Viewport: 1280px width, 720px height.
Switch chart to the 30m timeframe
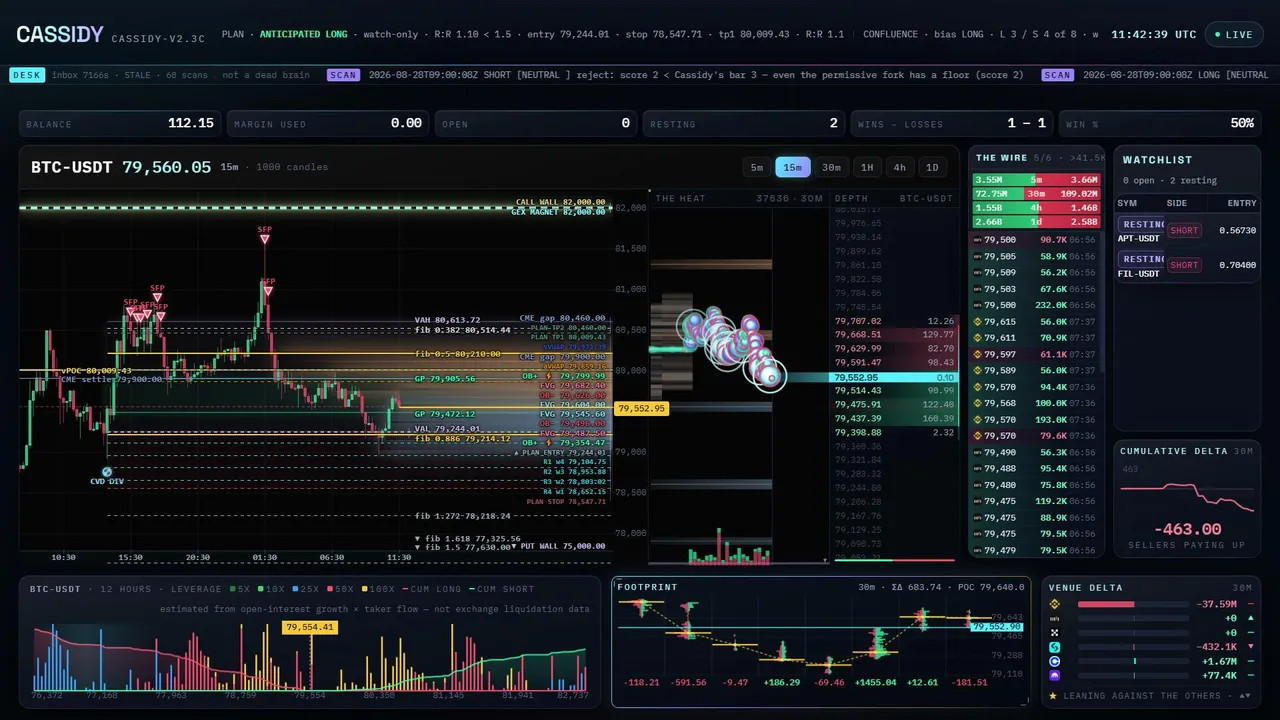831,167
